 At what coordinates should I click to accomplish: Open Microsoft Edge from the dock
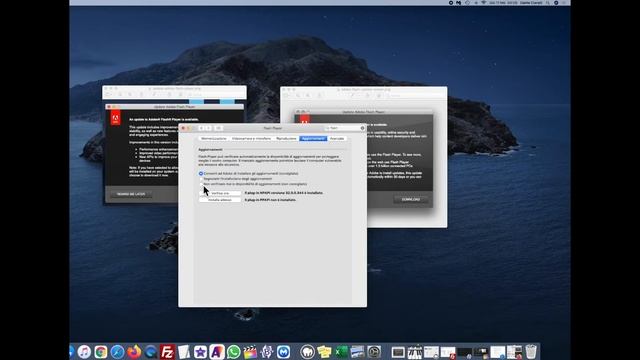click(x=151, y=352)
